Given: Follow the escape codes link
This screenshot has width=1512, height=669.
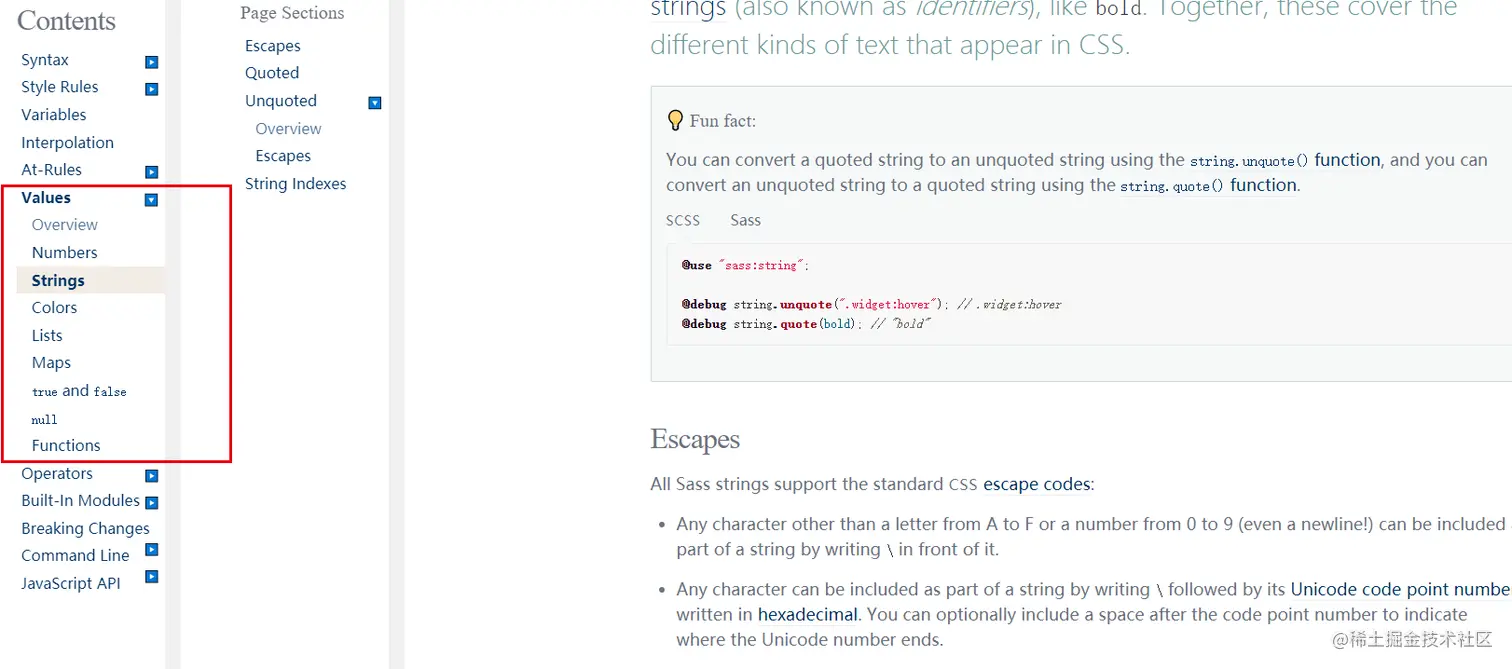Looking at the screenshot, I should (1037, 484).
